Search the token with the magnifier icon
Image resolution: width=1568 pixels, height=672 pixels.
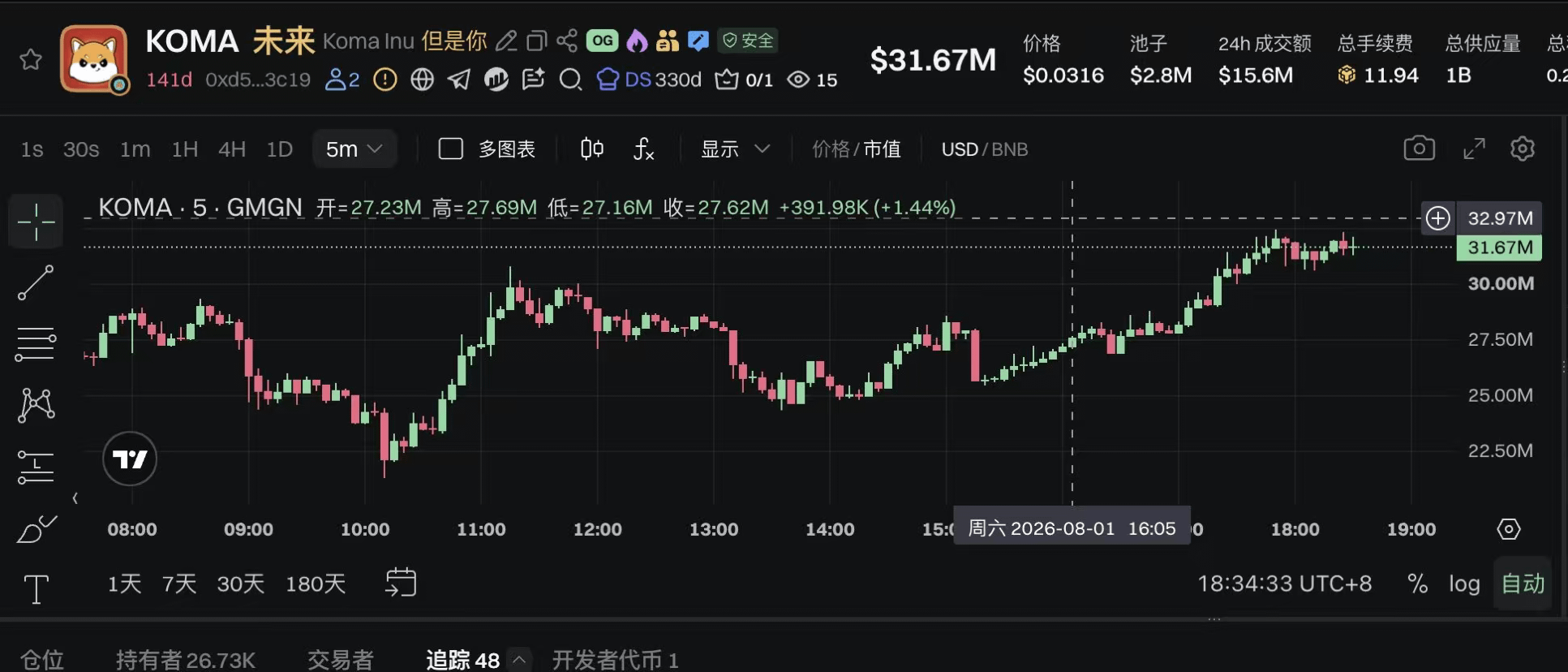click(x=570, y=80)
